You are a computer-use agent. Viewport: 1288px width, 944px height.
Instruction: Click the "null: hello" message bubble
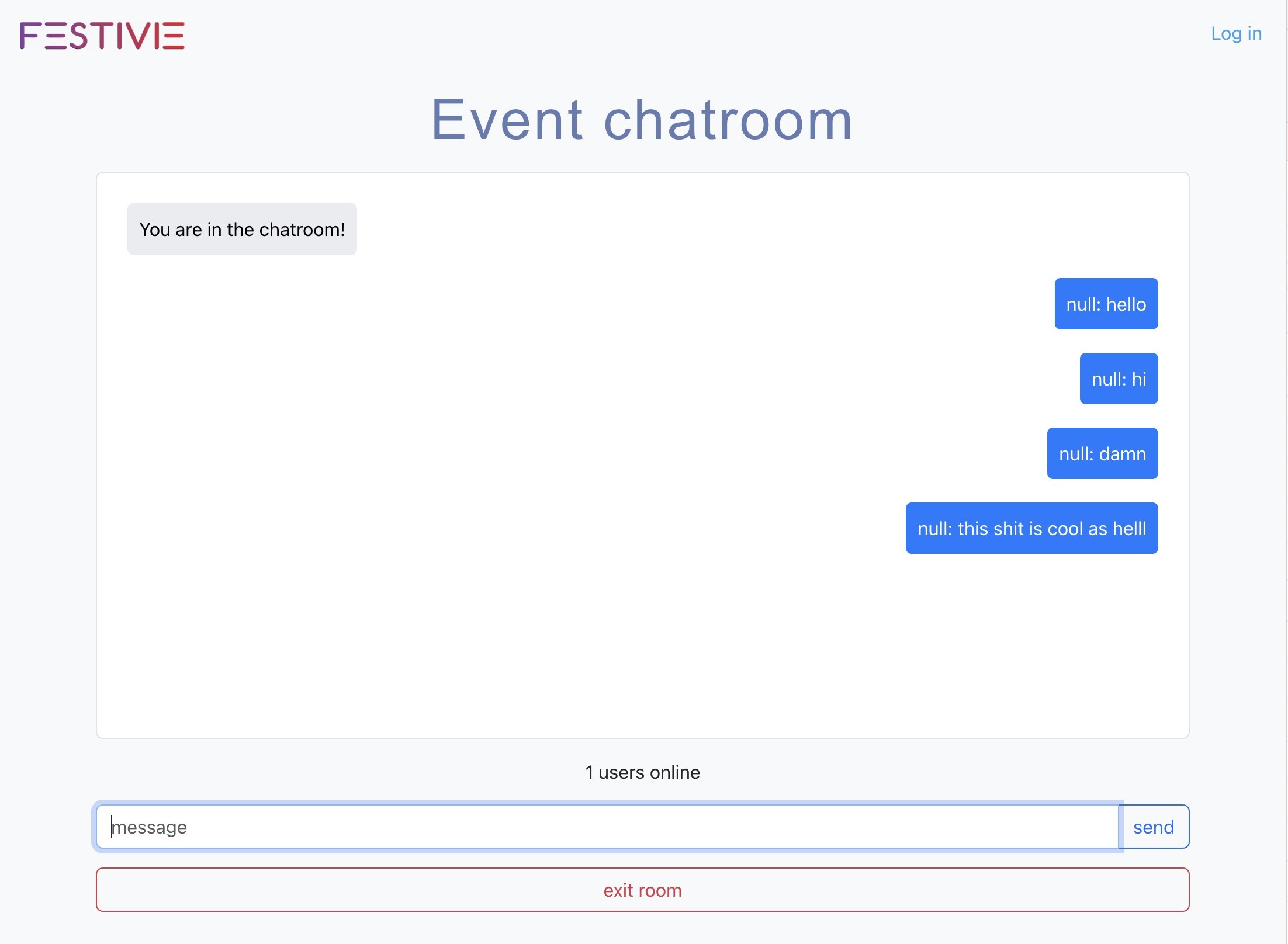tap(1106, 304)
